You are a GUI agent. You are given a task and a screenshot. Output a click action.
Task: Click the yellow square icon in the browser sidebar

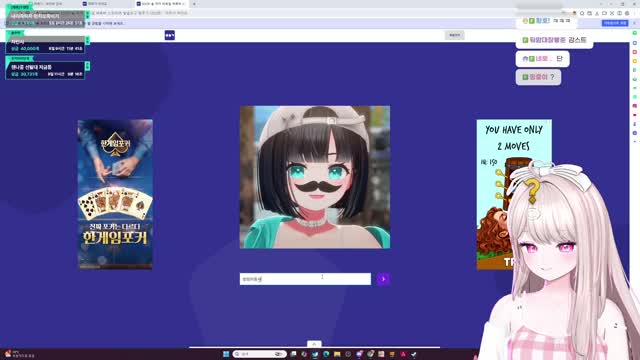[x=635, y=61]
